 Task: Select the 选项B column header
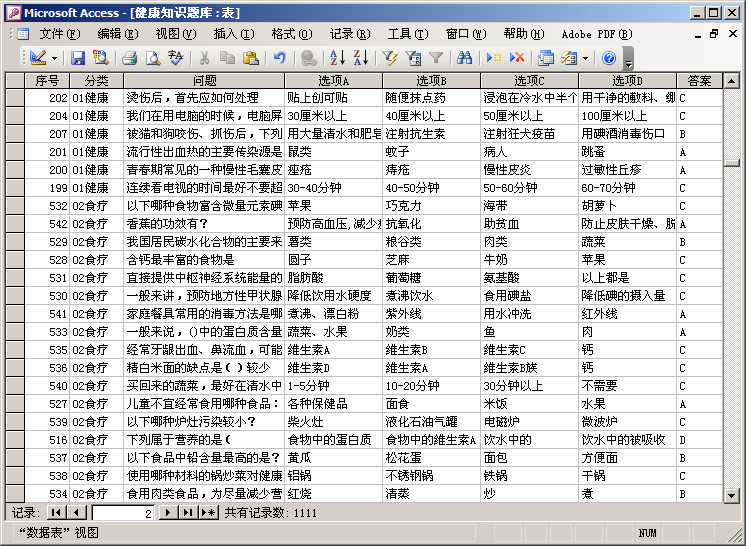point(432,80)
